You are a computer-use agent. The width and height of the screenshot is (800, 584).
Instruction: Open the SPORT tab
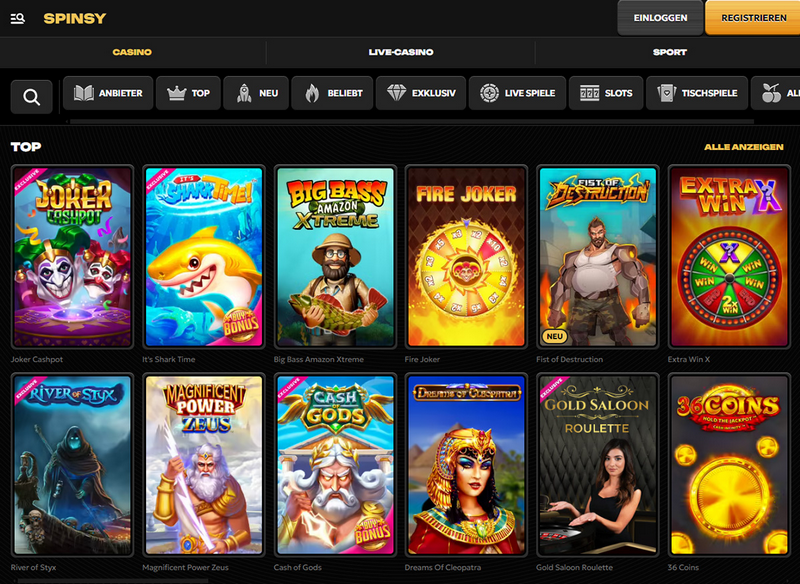point(669,52)
